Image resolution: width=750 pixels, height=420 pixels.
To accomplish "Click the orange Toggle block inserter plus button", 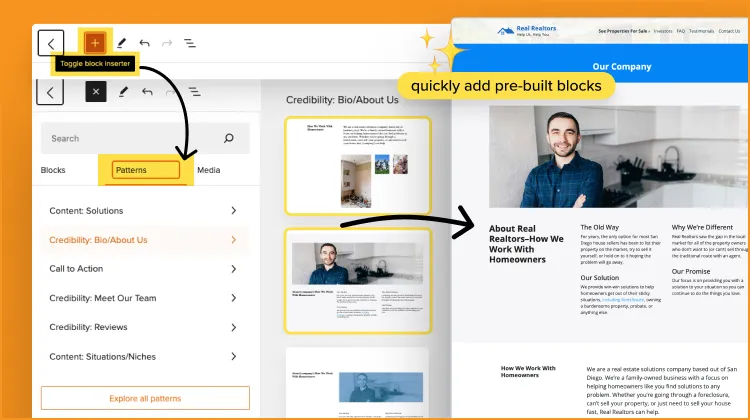I will pos(94,43).
